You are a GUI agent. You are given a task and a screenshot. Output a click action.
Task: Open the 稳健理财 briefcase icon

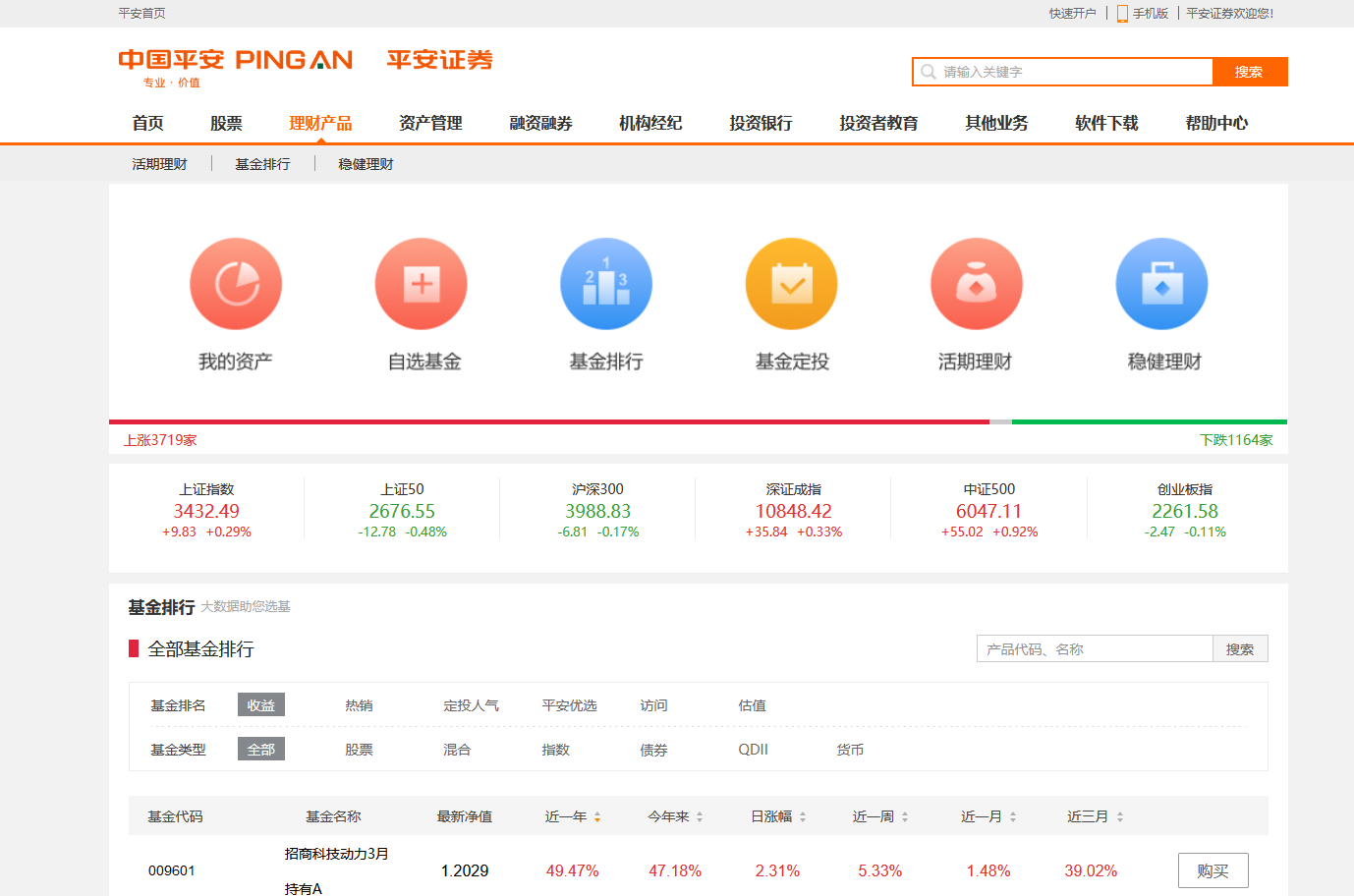[1162, 284]
